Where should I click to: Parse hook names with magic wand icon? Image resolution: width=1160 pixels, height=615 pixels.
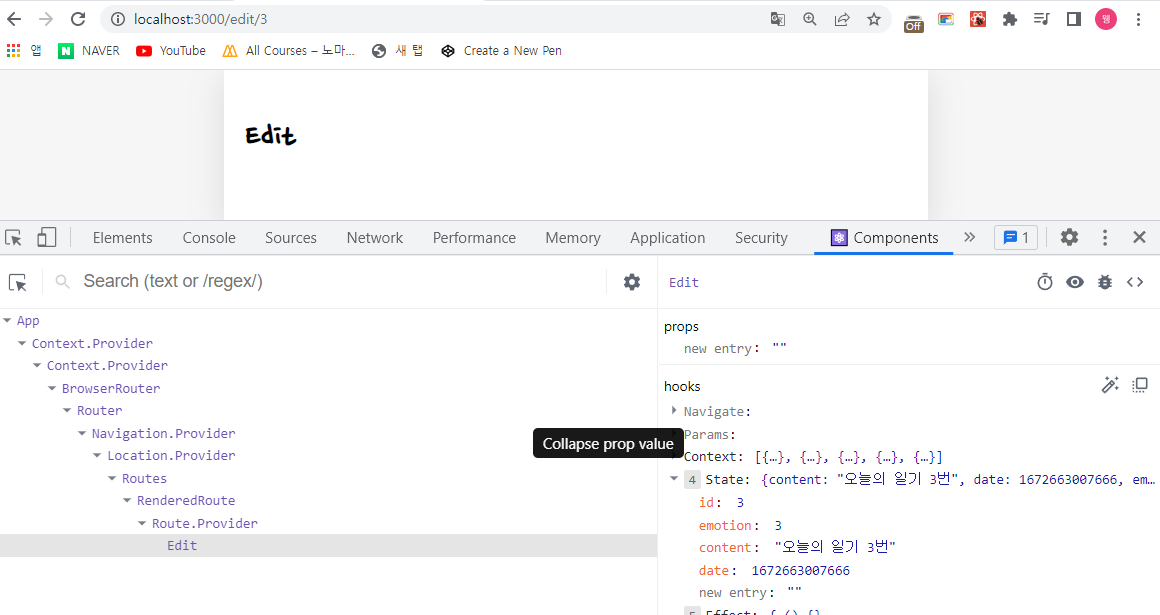1110,385
